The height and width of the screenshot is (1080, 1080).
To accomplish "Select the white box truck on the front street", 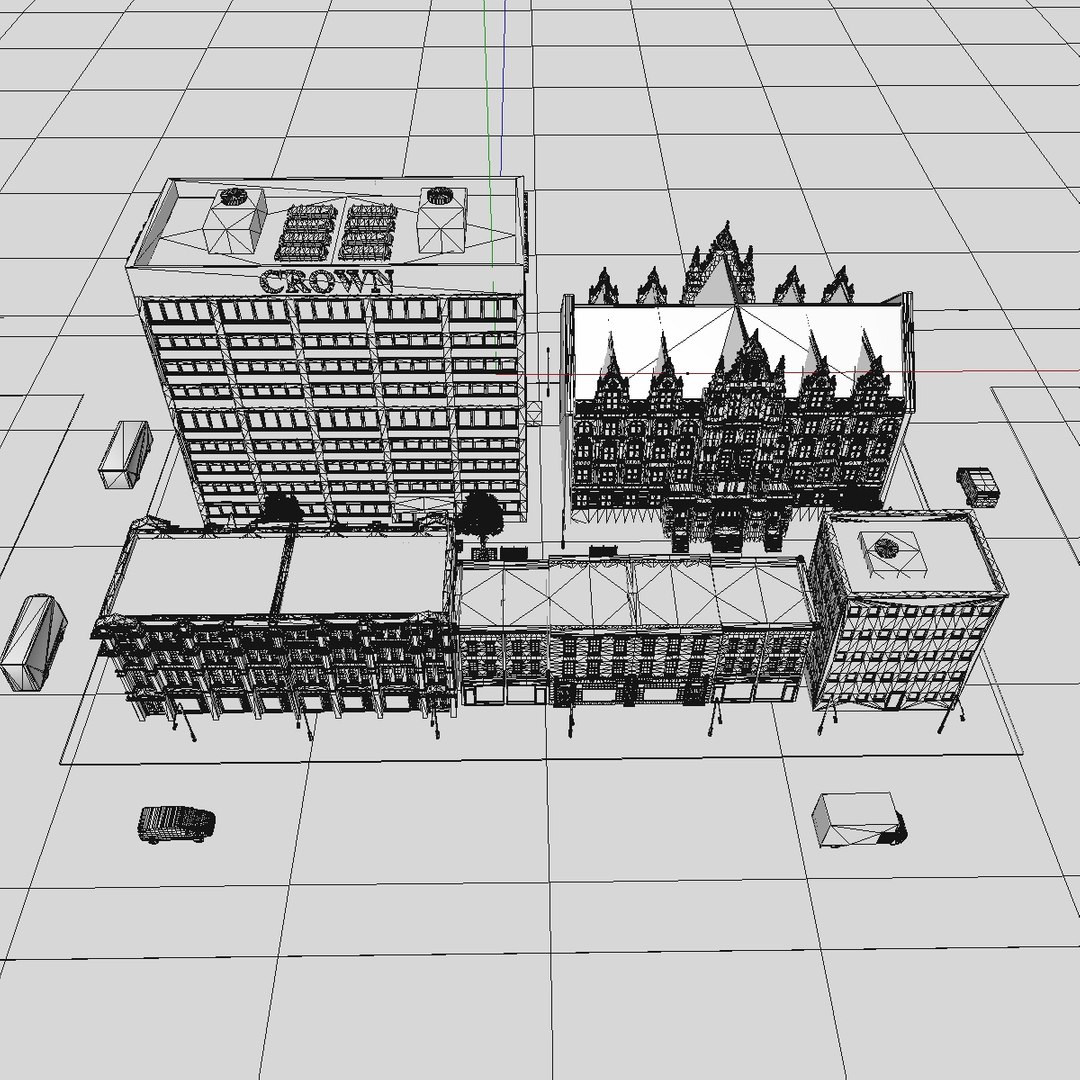I will [x=859, y=820].
